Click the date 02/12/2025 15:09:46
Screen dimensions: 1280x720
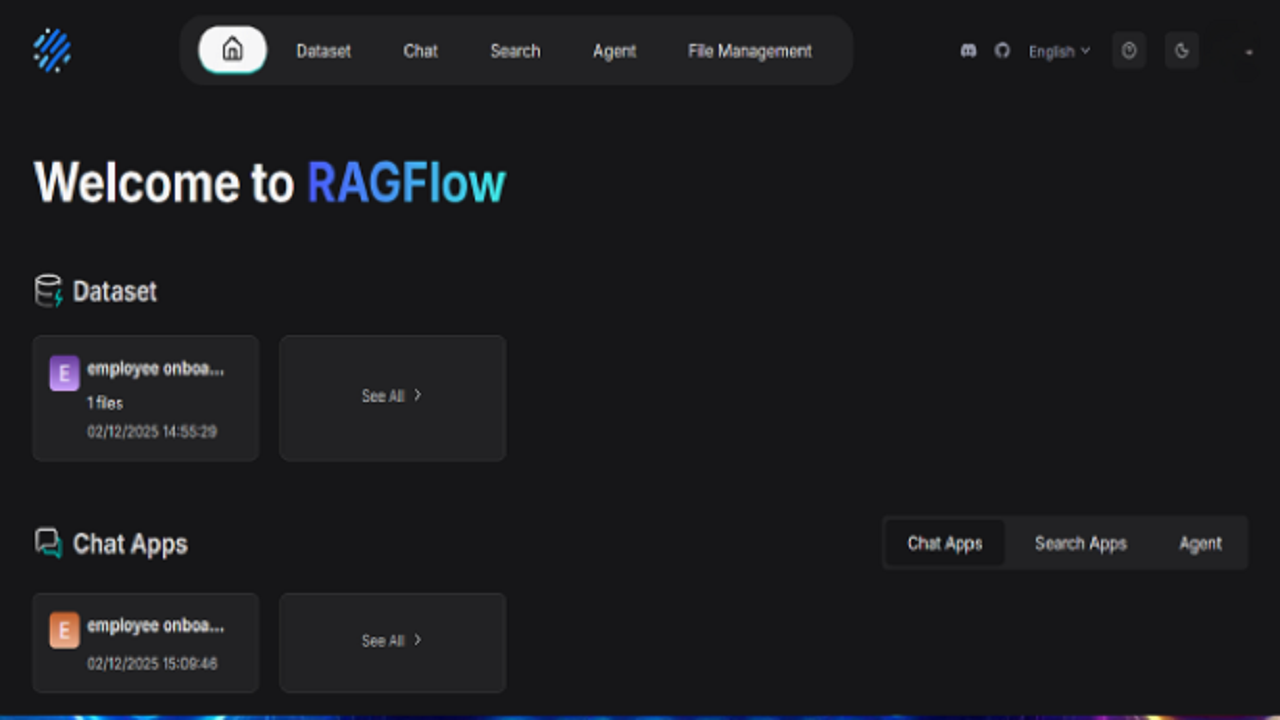[152, 663]
